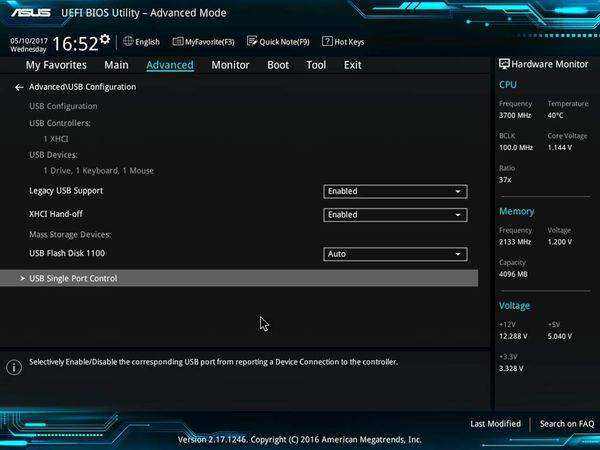Click the memory voltage value 1.200 V
The height and width of the screenshot is (450, 600).
[560, 242]
